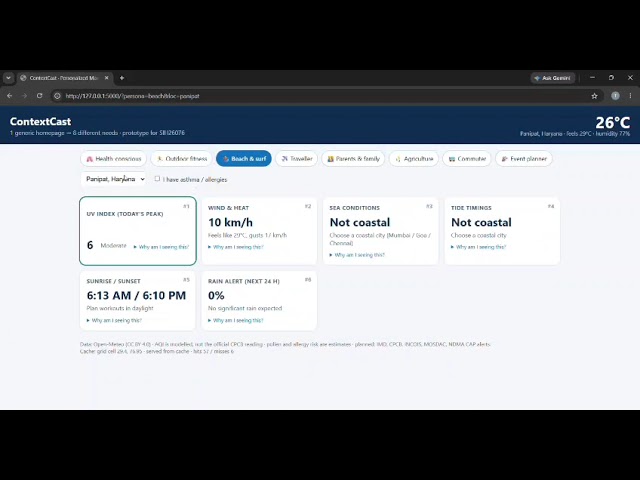Minimize the browser window
The image size is (640, 480).
click(x=592, y=78)
